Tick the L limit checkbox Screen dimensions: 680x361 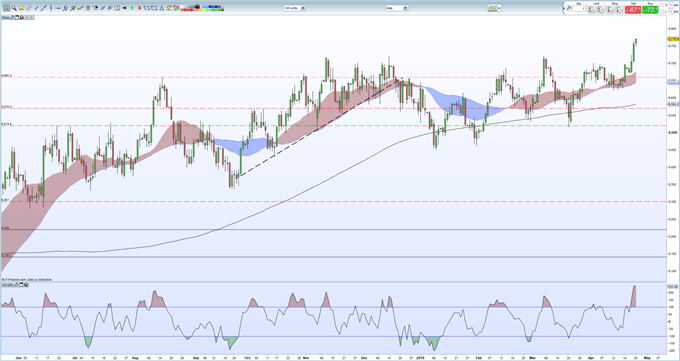662,12
